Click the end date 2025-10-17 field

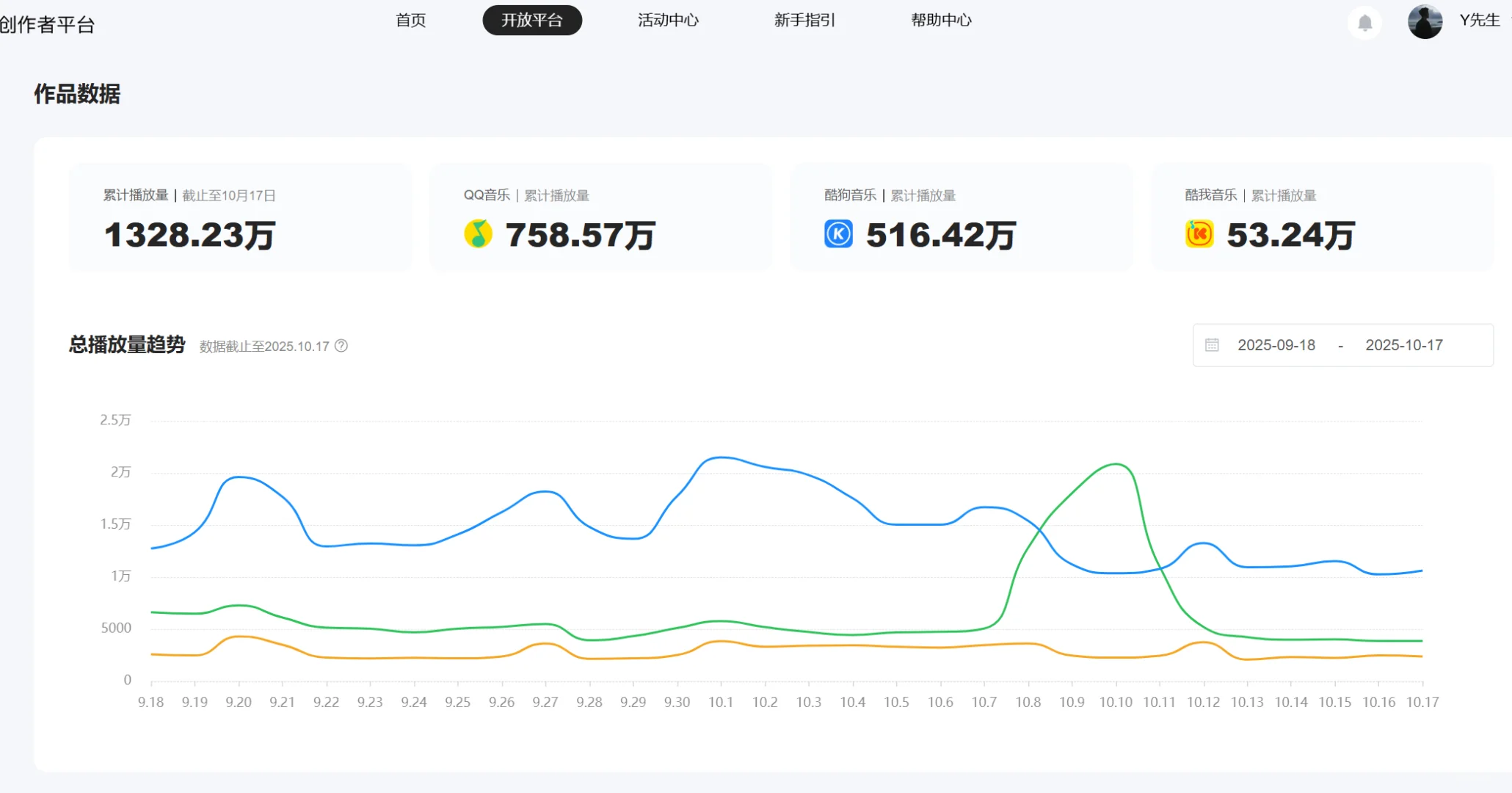pyautogui.click(x=1403, y=345)
